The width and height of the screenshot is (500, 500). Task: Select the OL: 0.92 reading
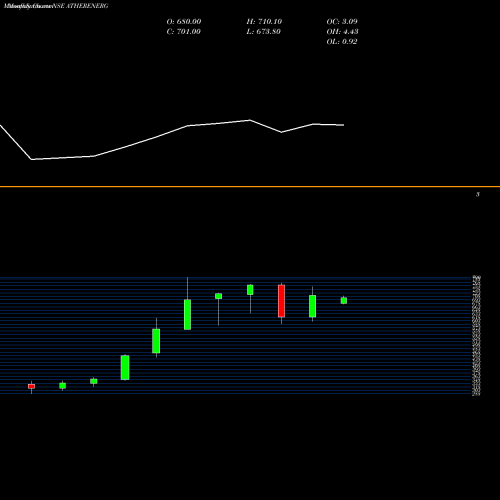342,41
